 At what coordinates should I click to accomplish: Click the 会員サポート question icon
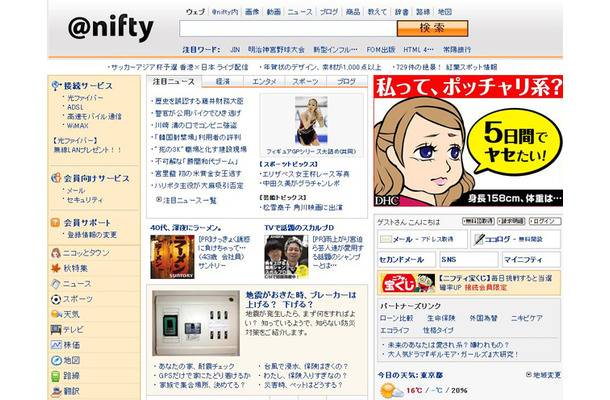[56, 223]
